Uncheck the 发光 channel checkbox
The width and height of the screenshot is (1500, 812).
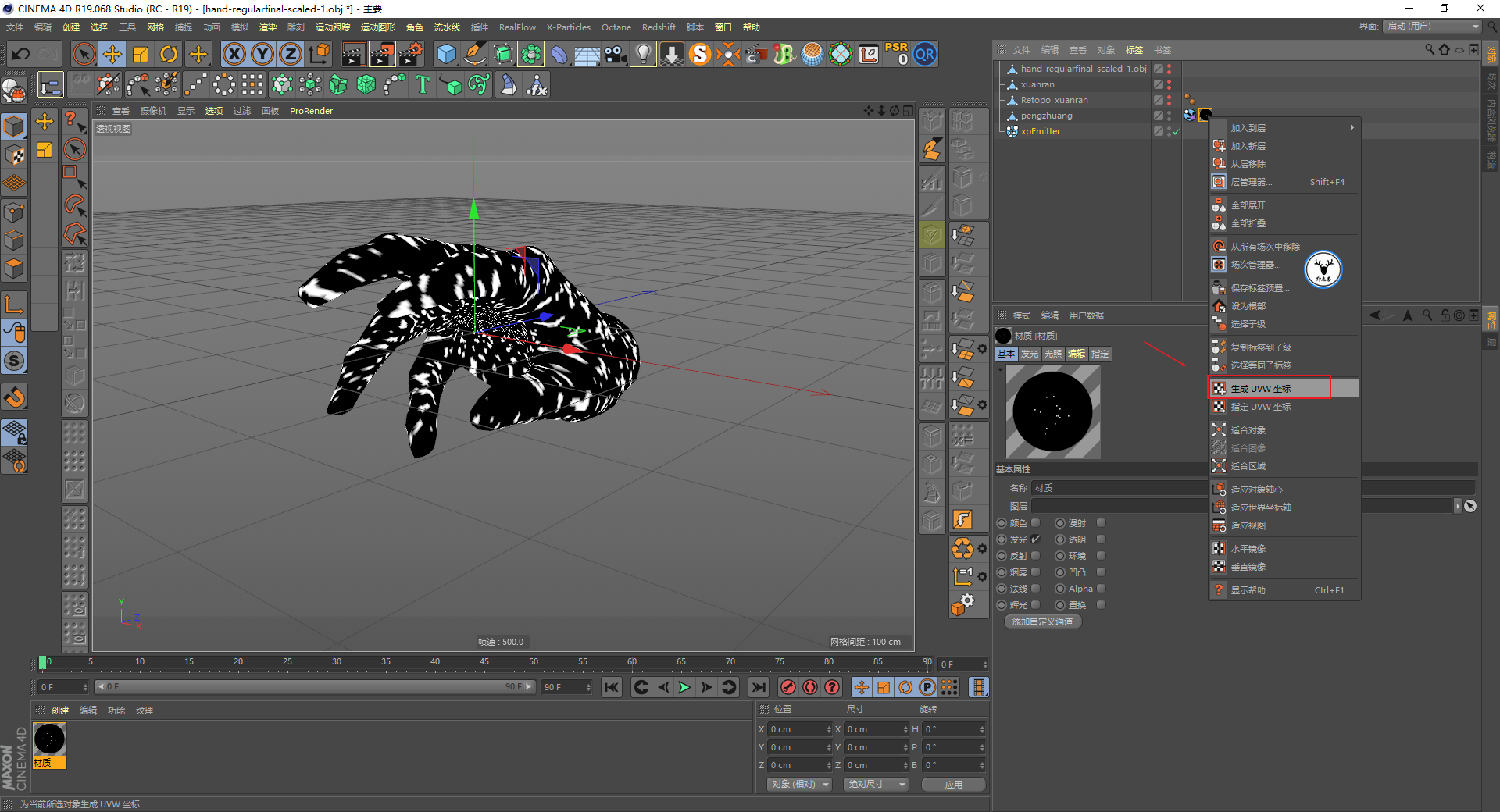pos(1036,540)
